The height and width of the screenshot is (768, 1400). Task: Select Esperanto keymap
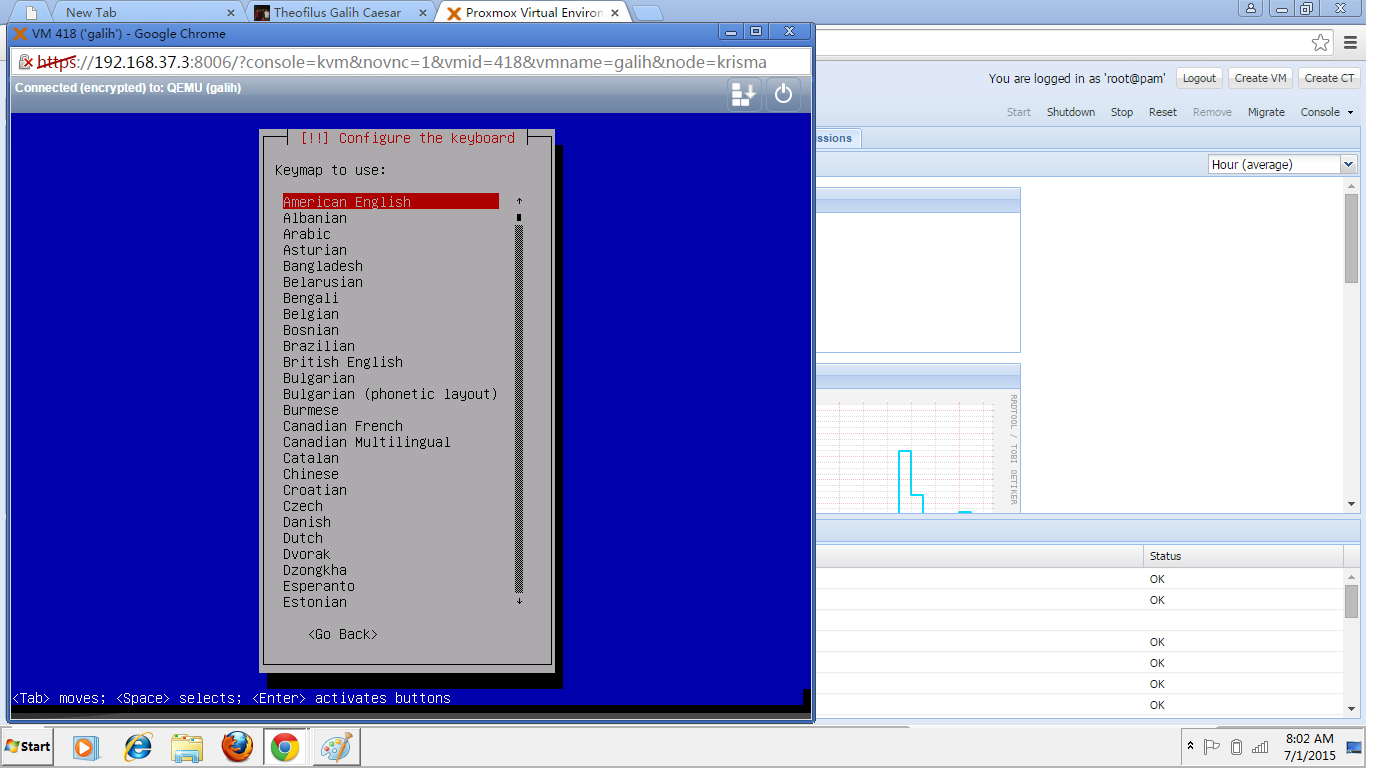[x=319, y=586]
